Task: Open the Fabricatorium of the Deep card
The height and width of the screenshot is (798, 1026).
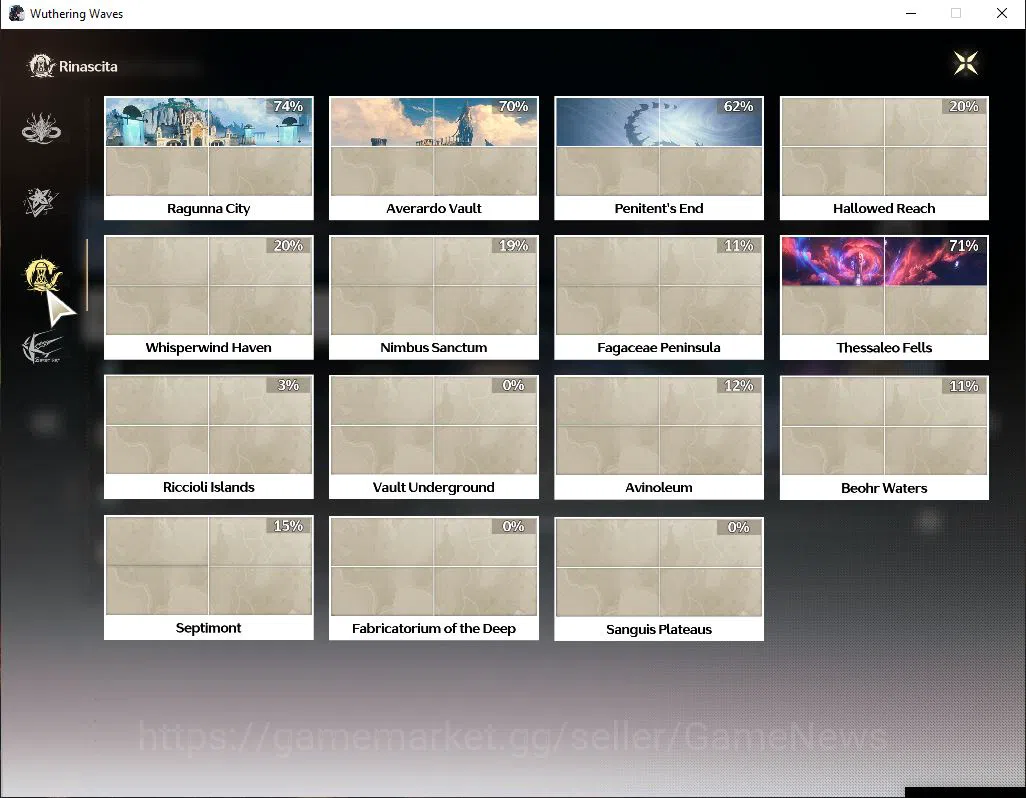Action: [x=434, y=578]
